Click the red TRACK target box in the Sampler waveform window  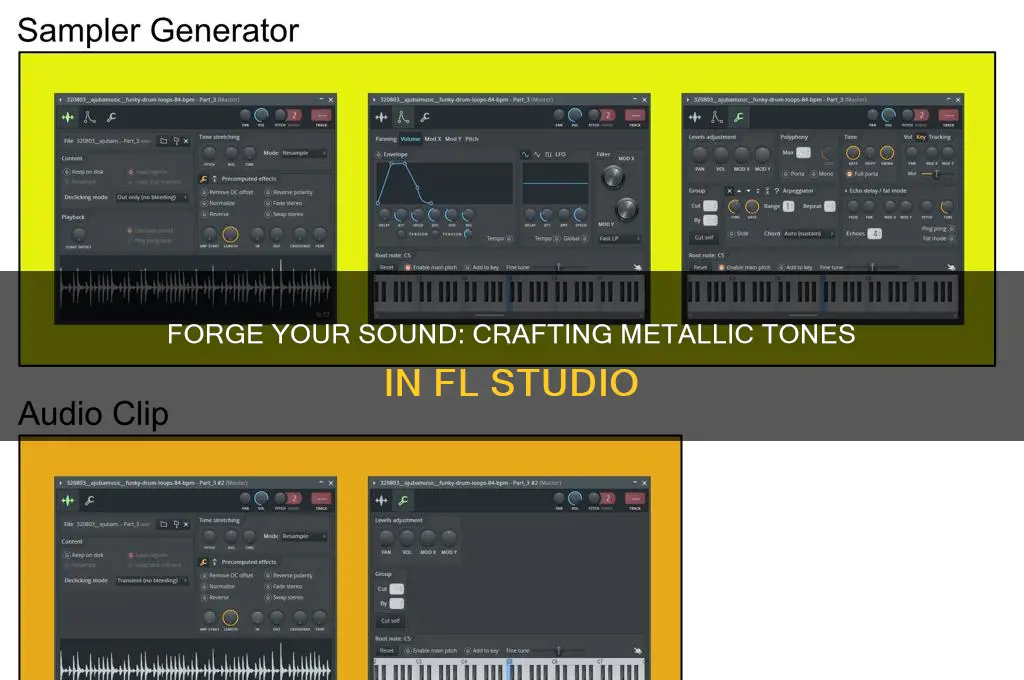point(321,116)
